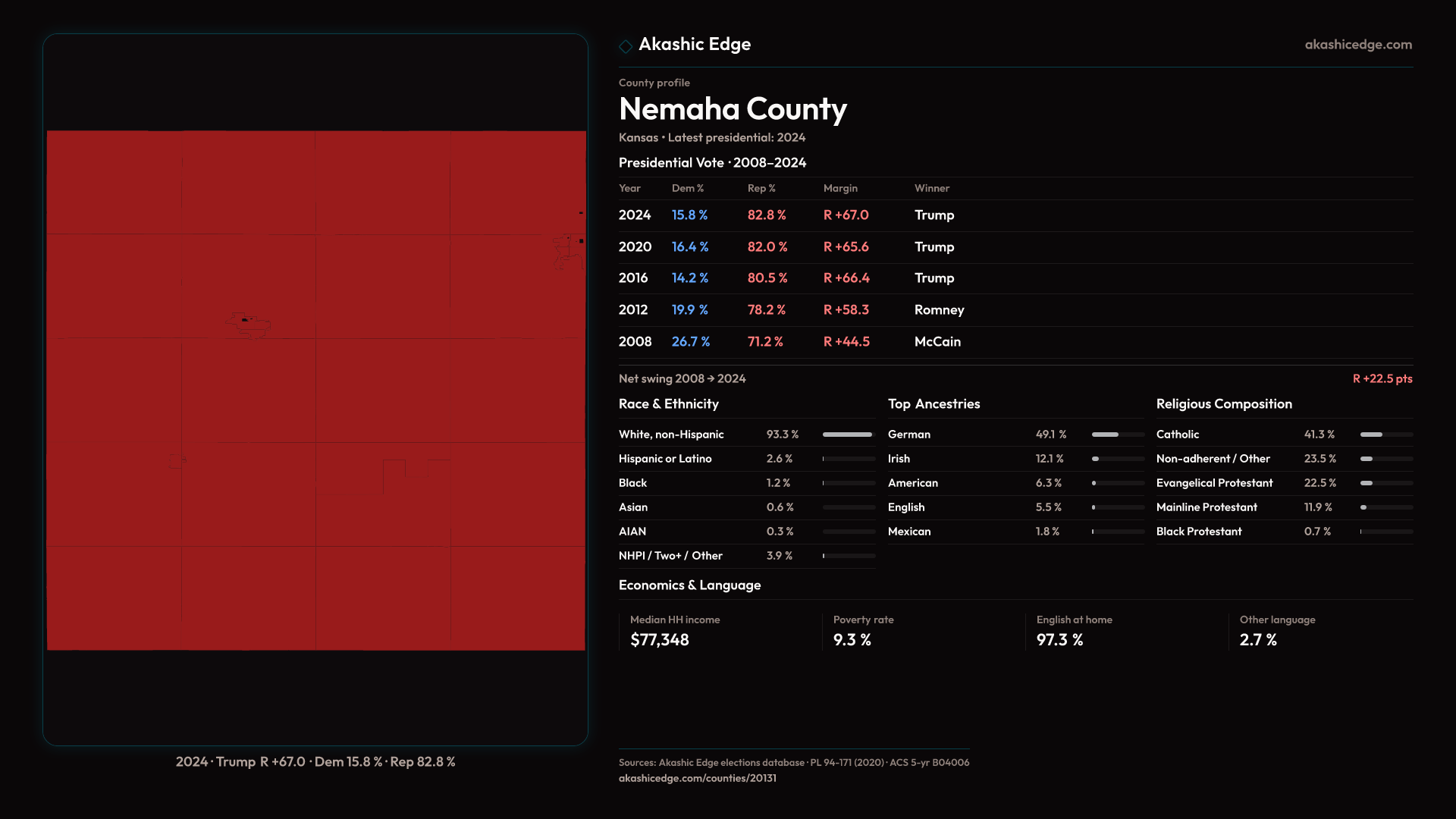Image resolution: width=1456 pixels, height=819 pixels.
Task: Click the Other language 2.7 % figure
Action: tap(1258, 640)
